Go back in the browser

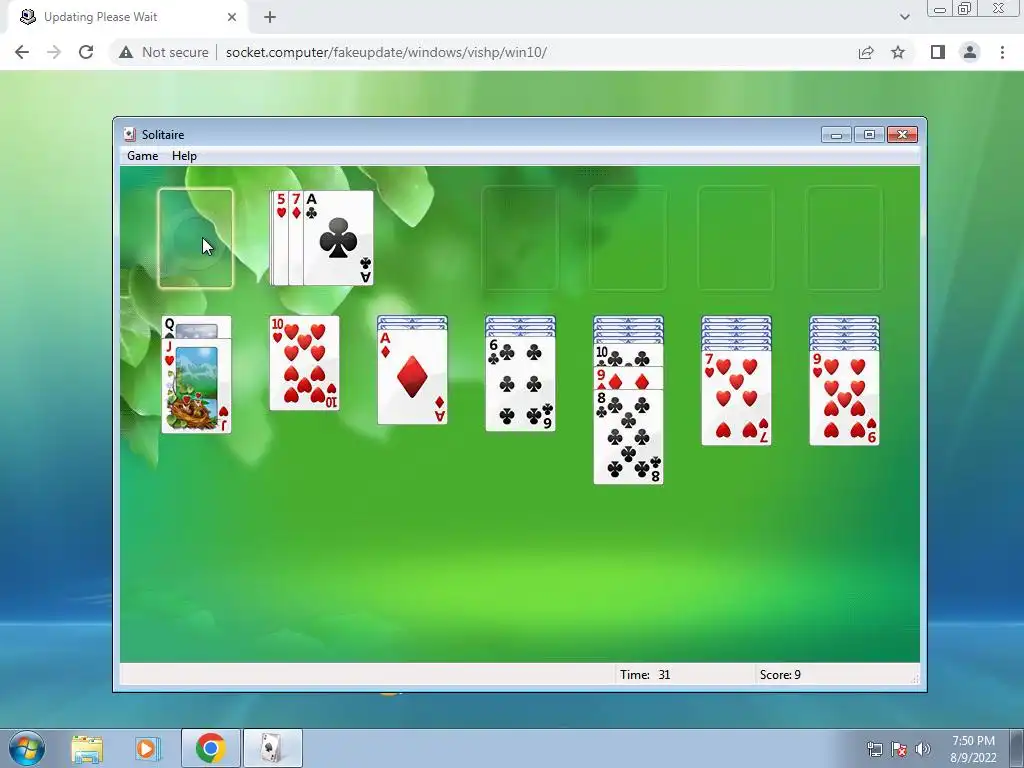(22, 52)
